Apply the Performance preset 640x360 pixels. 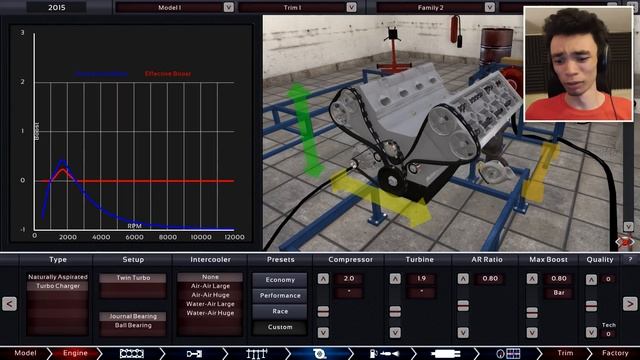(280, 296)
